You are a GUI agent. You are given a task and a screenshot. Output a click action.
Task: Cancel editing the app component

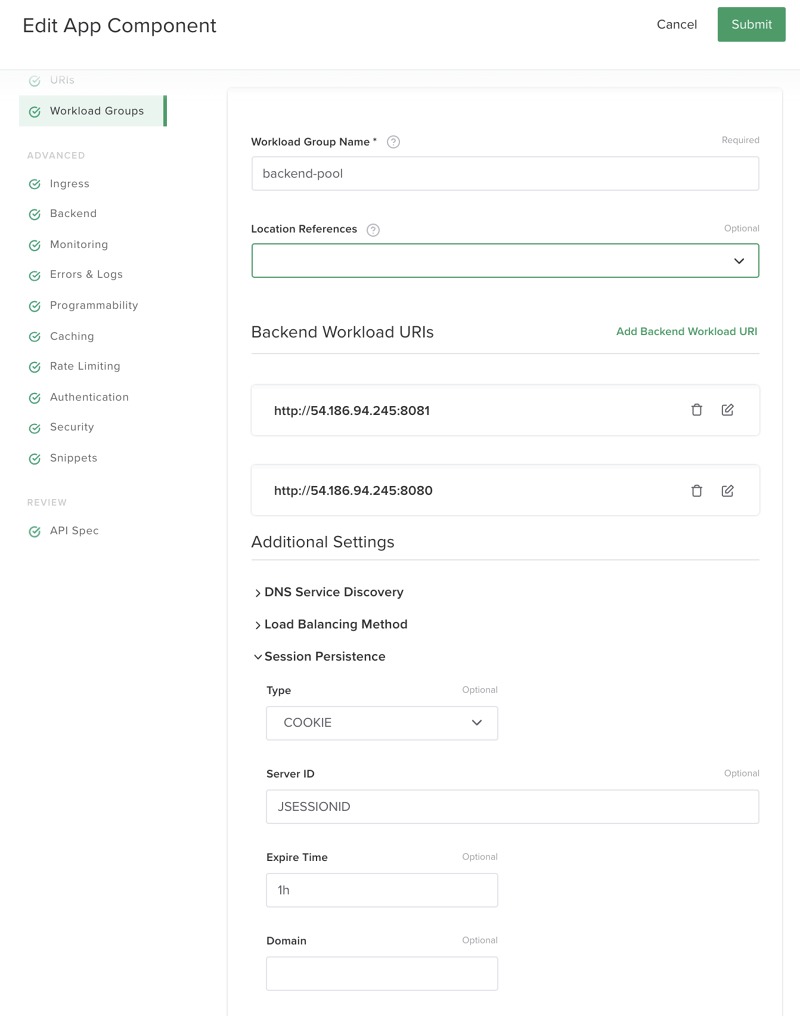coord(677,25)
